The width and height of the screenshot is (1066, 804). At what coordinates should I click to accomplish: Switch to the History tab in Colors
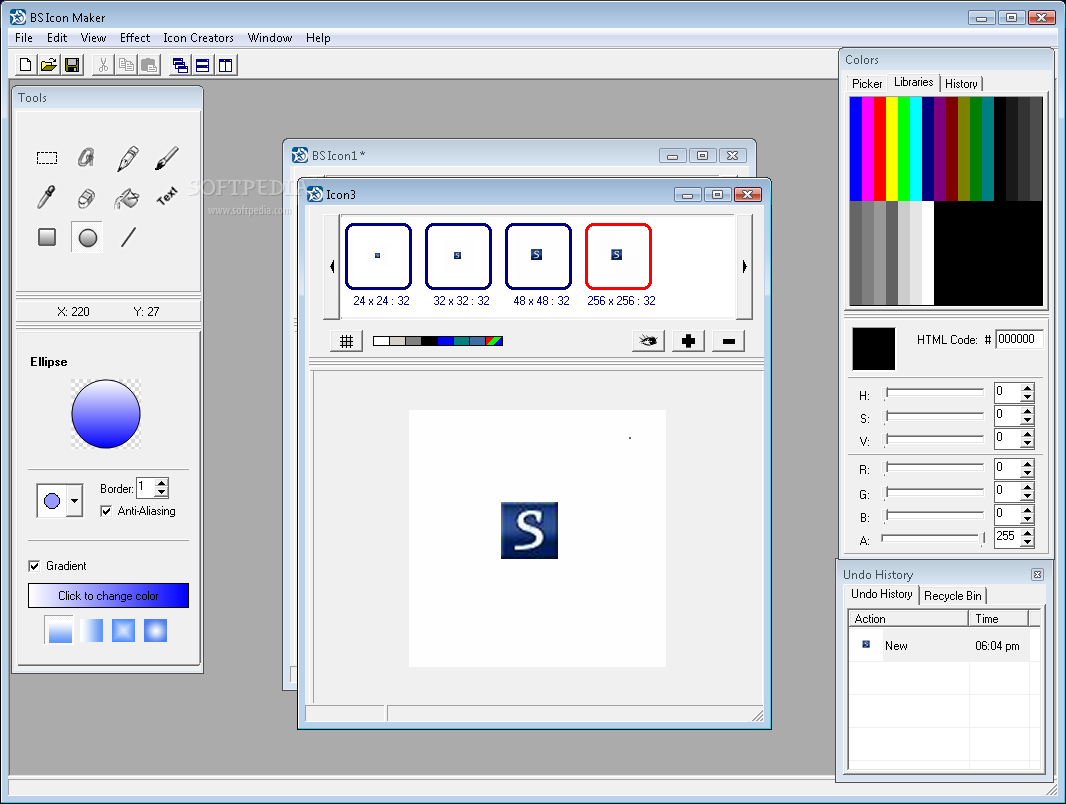(961, 84)
